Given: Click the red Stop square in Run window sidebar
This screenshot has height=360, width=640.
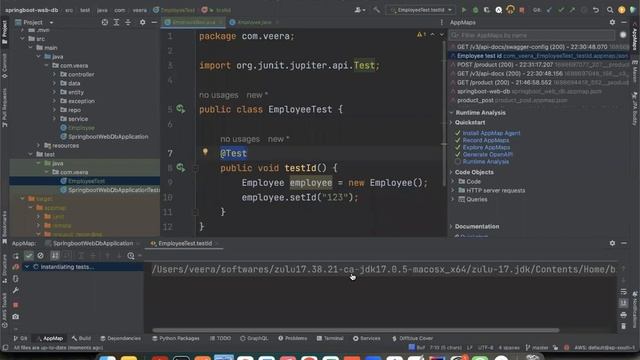Looking at the screenshot, I should (x=16, y=305).
